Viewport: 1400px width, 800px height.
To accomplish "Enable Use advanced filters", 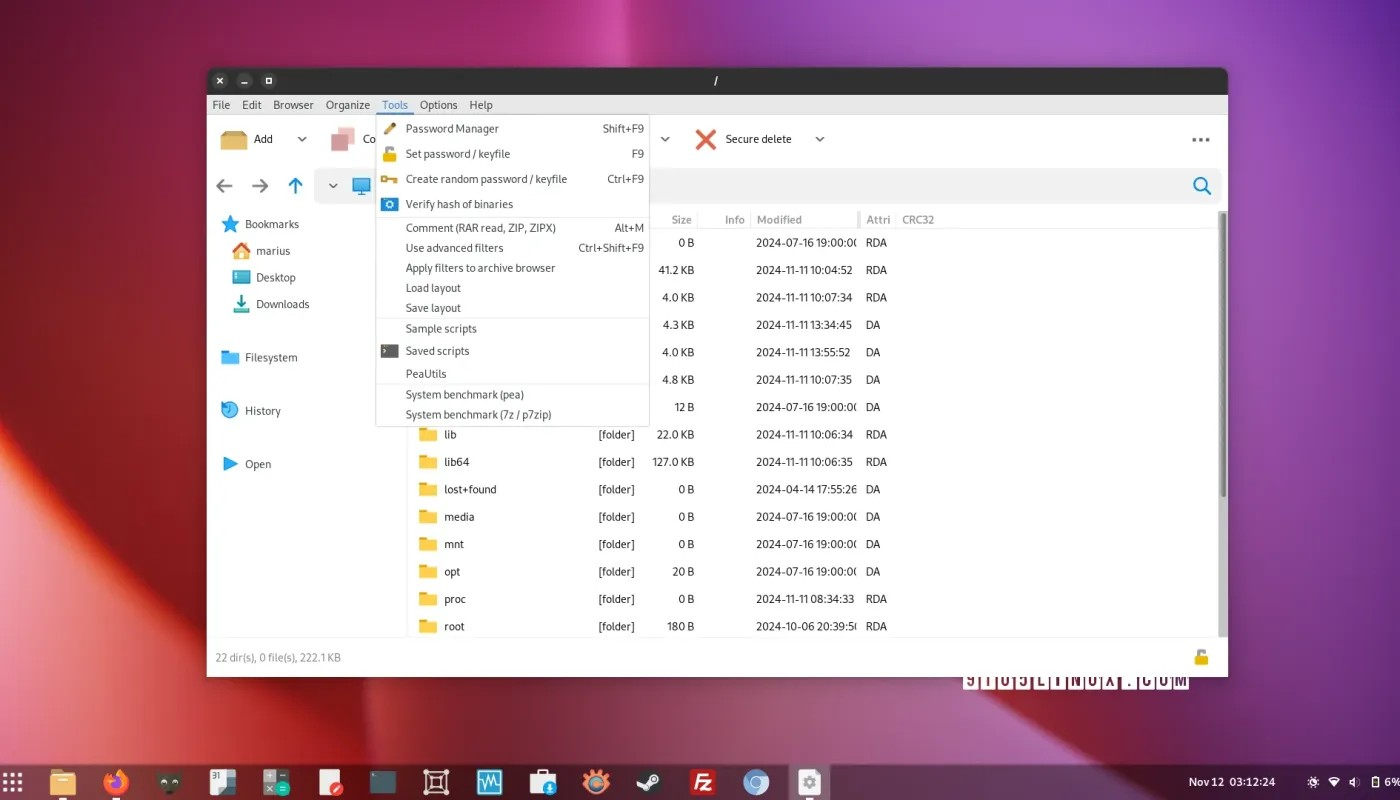I will [454, 247].
